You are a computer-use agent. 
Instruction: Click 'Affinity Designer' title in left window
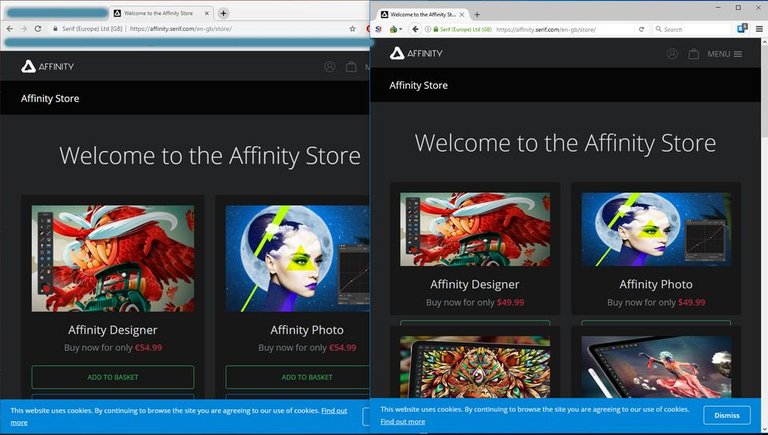click(113, 330)
